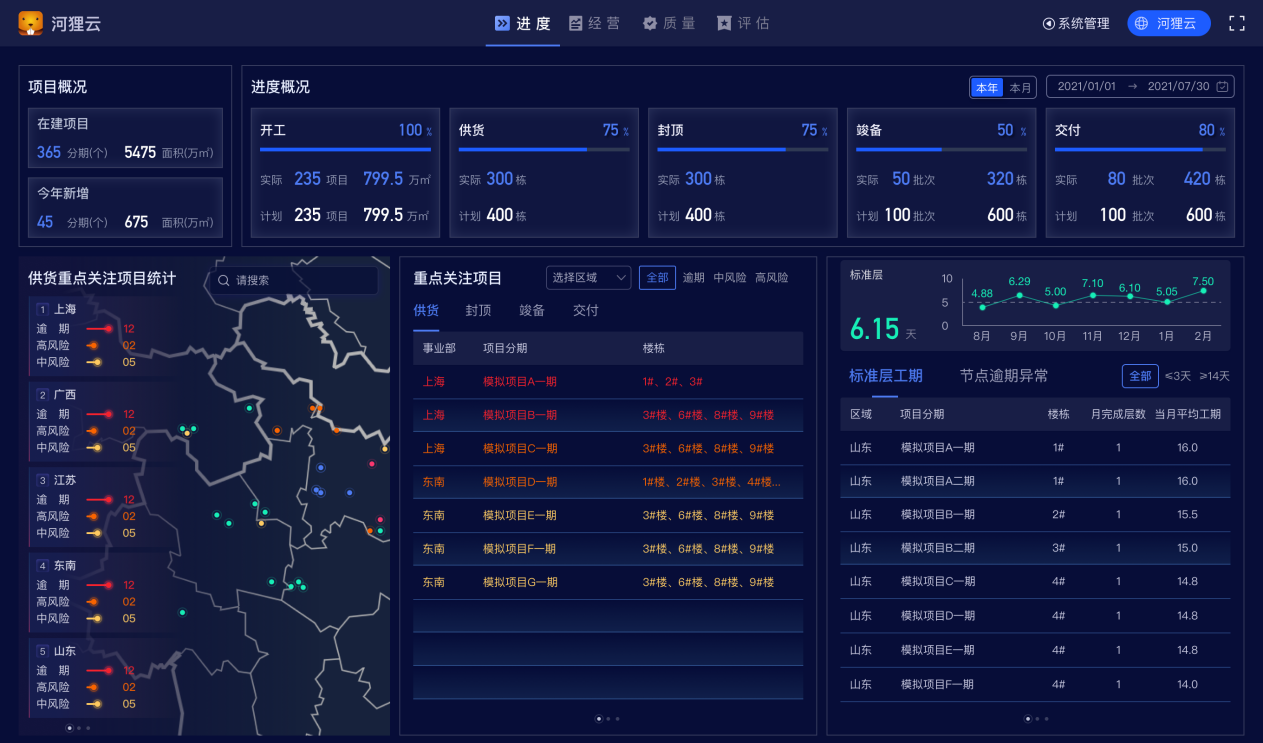1263x743 pixels.
Task: Click the 评估 tab star icon
Action: coord(724,23)
